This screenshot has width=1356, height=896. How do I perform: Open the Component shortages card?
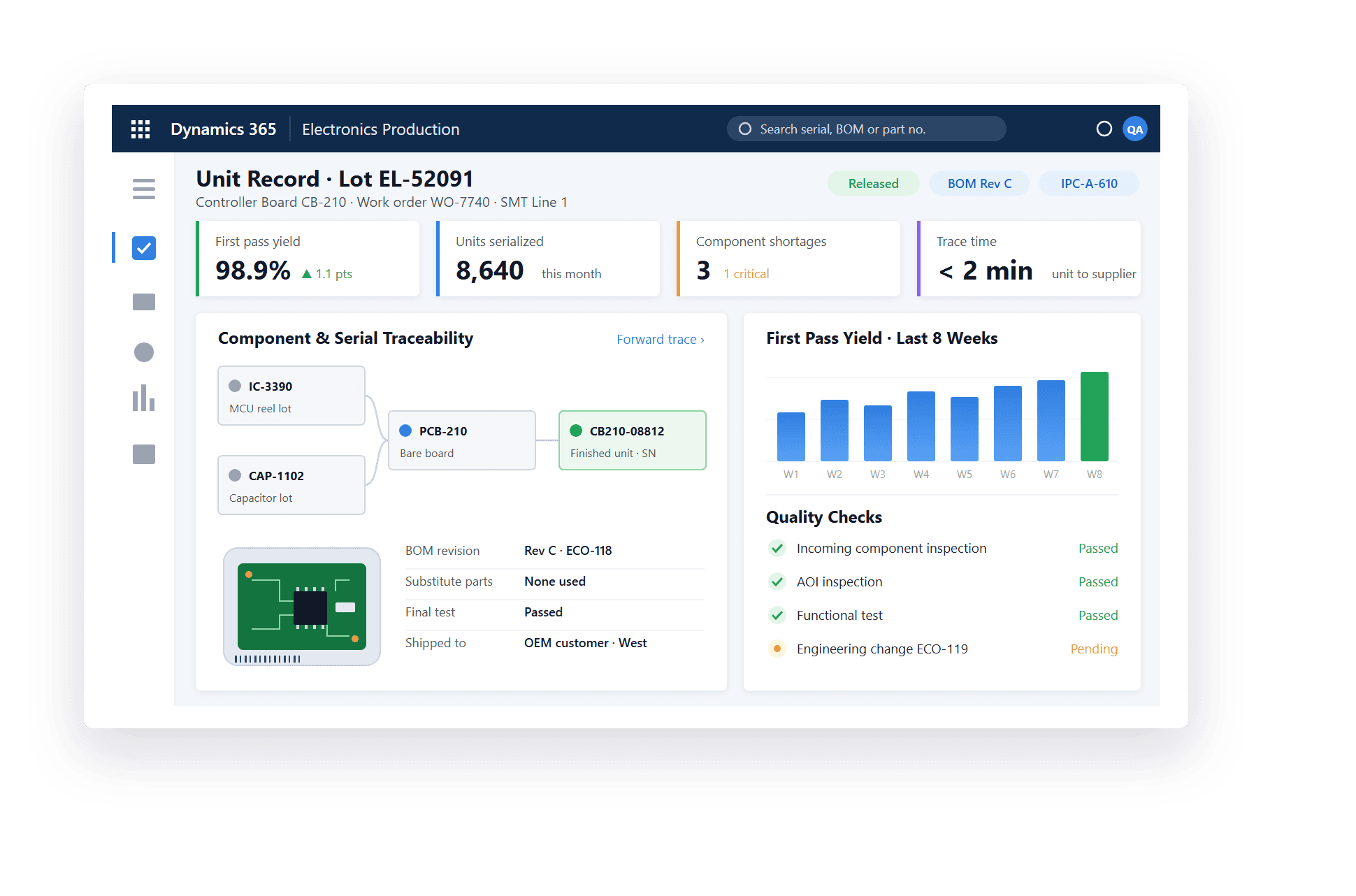tap(788, 259)
